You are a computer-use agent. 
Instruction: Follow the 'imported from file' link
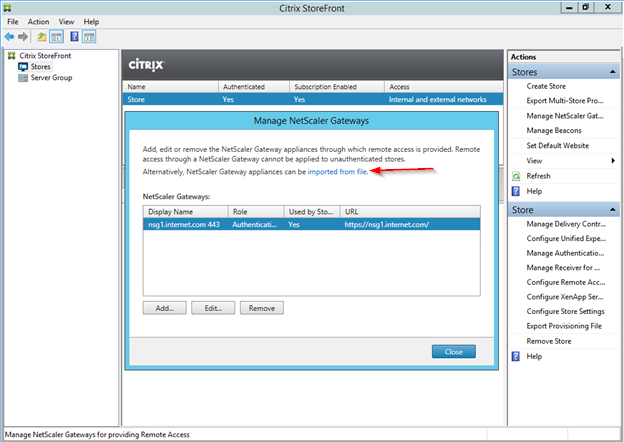(338, 172)
